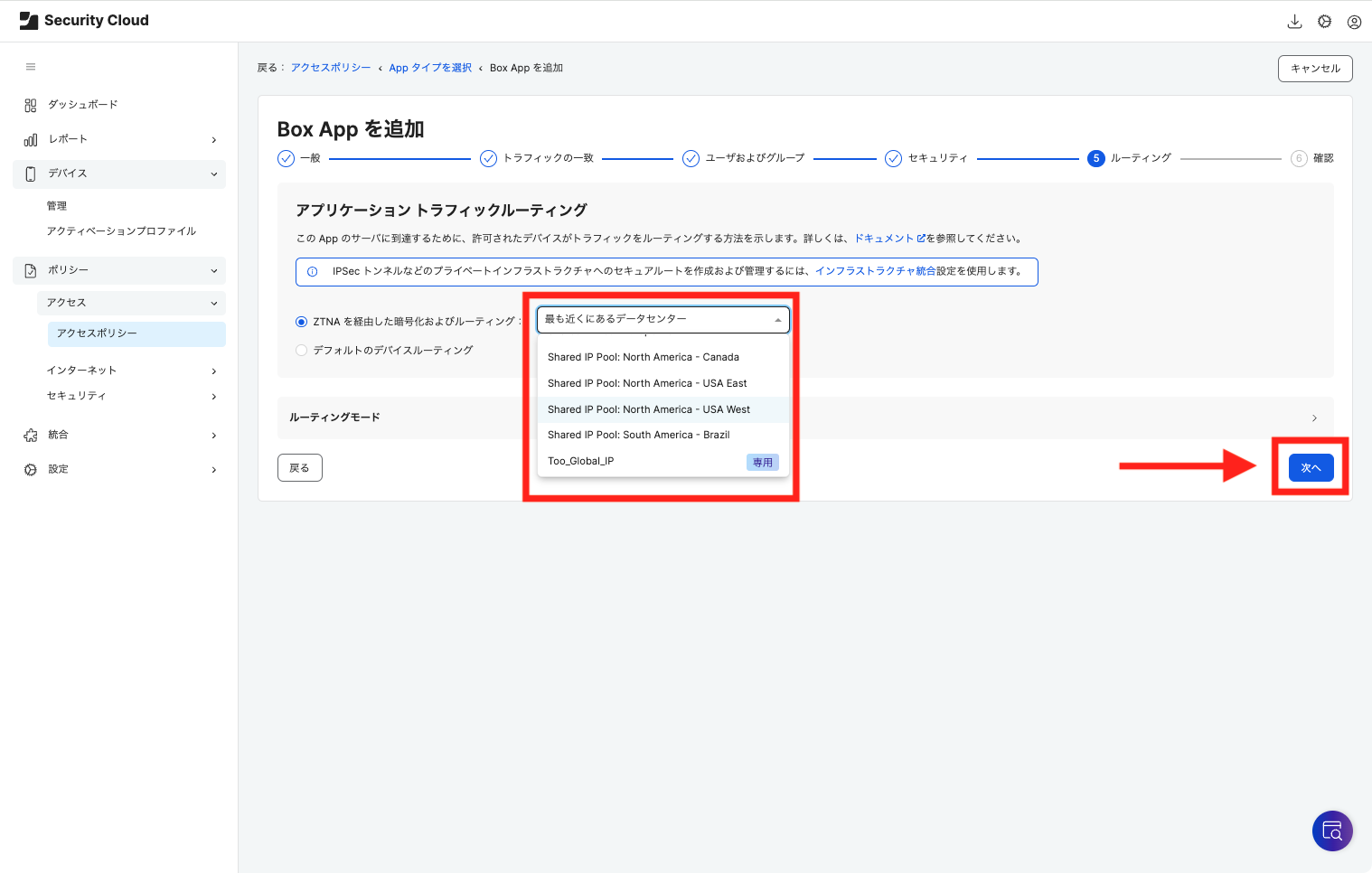Toggle the hamburger sidebar menu icon
Image resolution: width=1372 pixels, height=873 pixels.
coord(31,67)
